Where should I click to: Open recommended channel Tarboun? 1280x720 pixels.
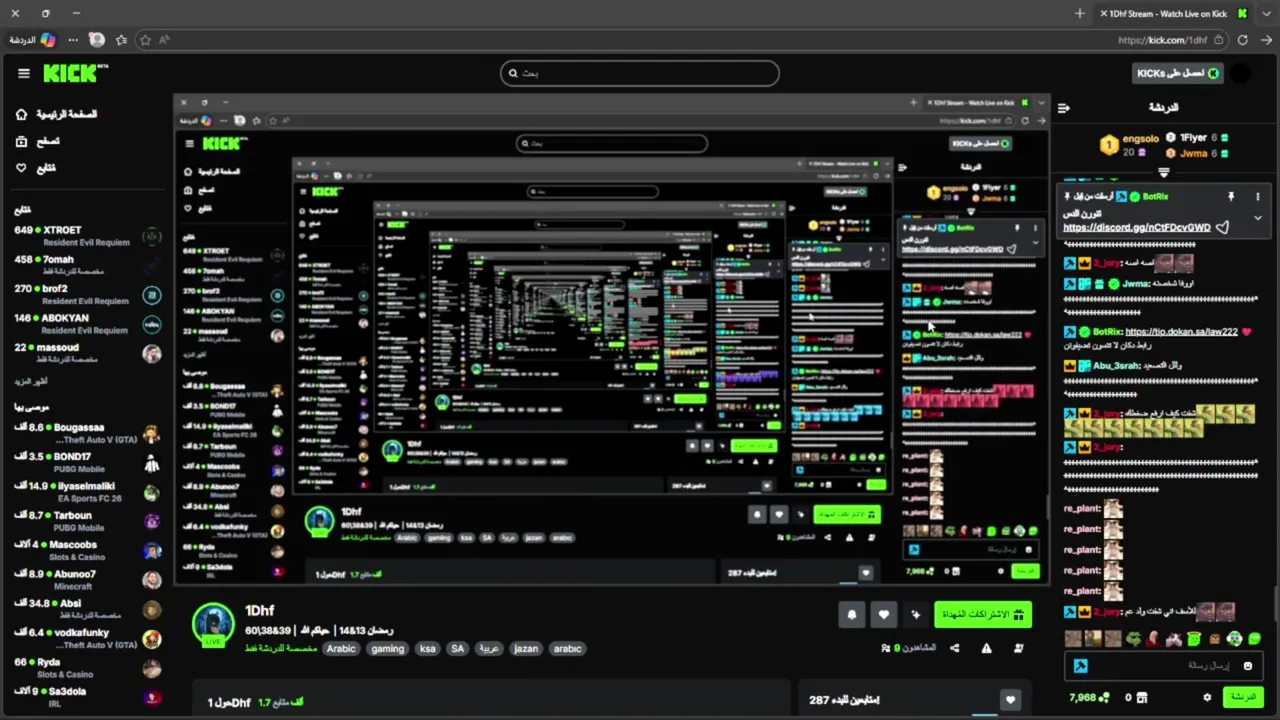(x=87, y=521)
